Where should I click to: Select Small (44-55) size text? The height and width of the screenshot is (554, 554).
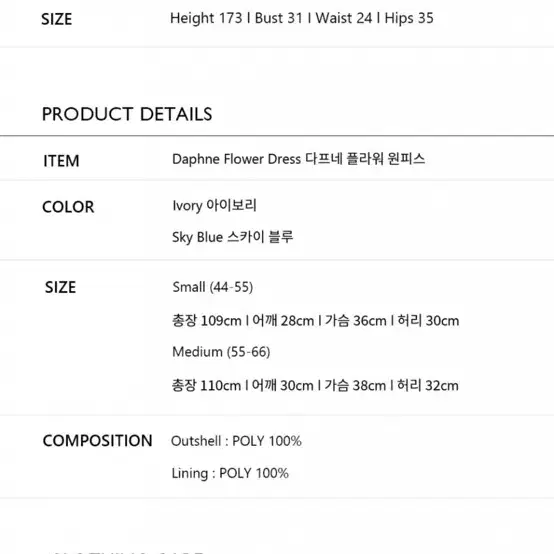coord(213,287)
